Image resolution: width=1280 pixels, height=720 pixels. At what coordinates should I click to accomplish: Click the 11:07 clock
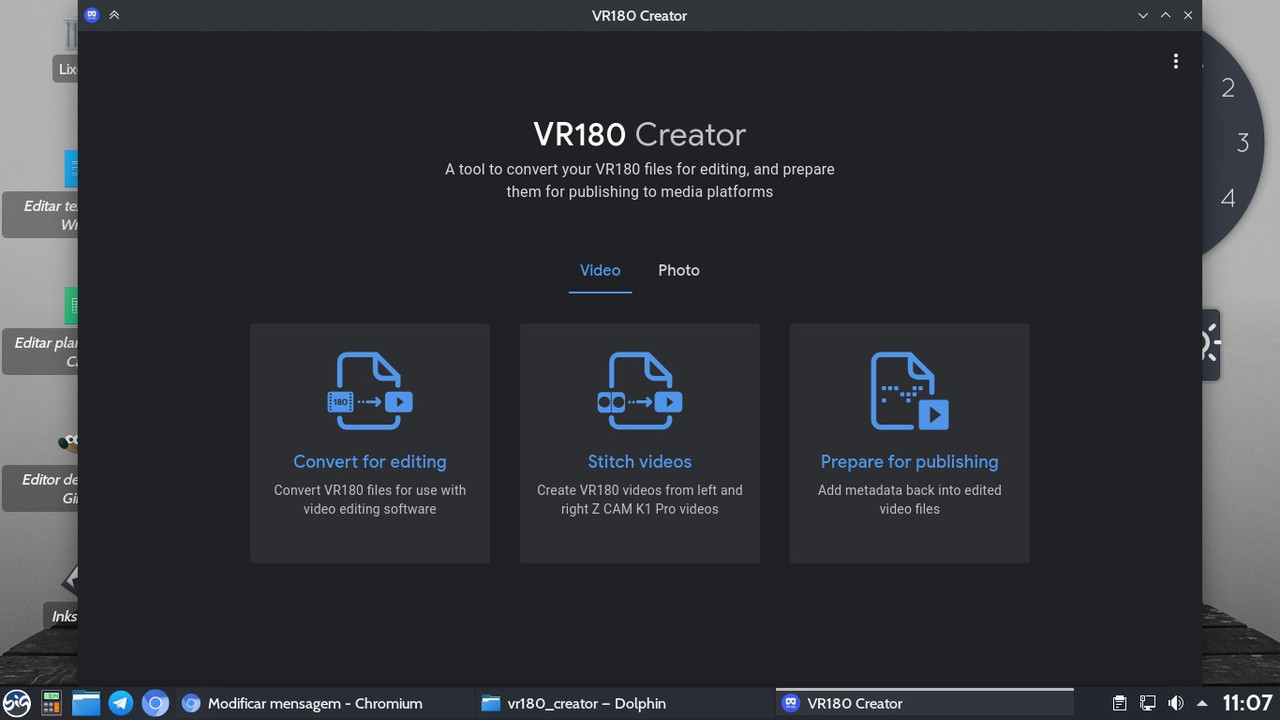[1247, 703]
